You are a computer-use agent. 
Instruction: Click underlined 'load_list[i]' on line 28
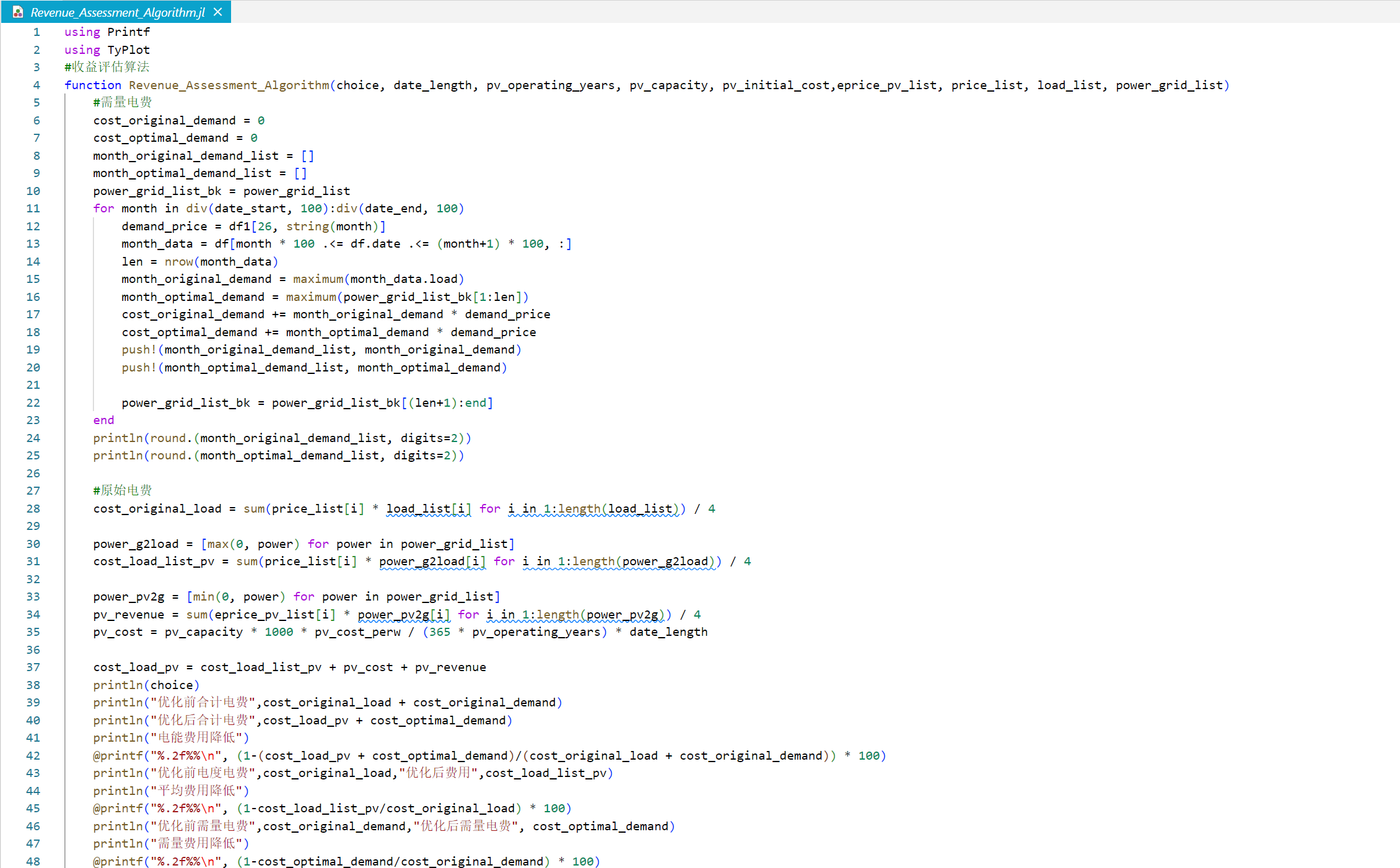tap(429, 508)
